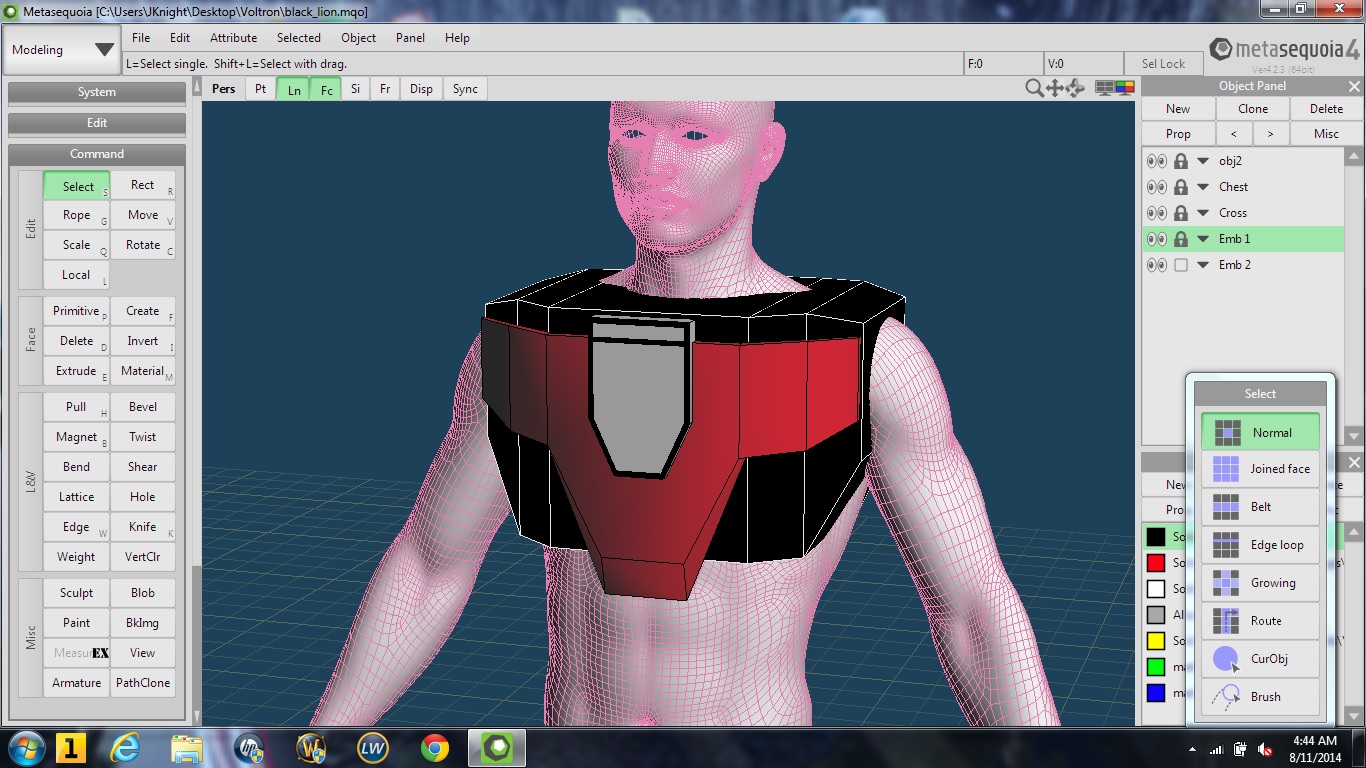
Task: Check the Emb 2 lock checkbox
Action: tap(1181, 265)
